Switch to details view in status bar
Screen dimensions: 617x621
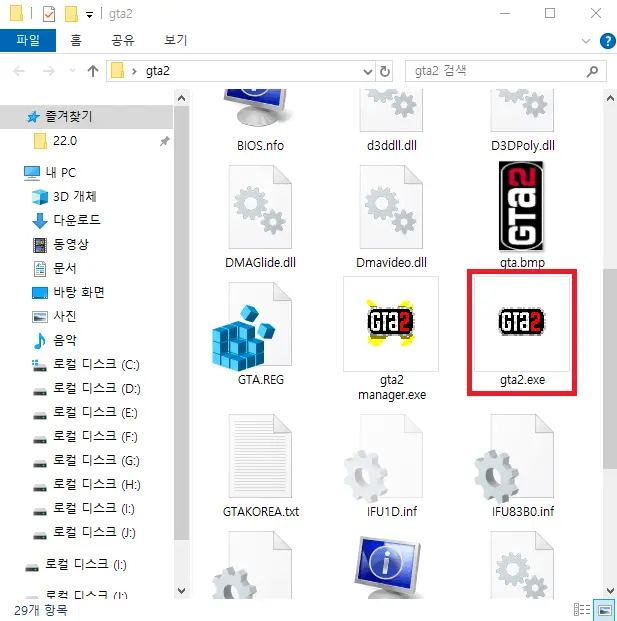click(x=582, y=610)
